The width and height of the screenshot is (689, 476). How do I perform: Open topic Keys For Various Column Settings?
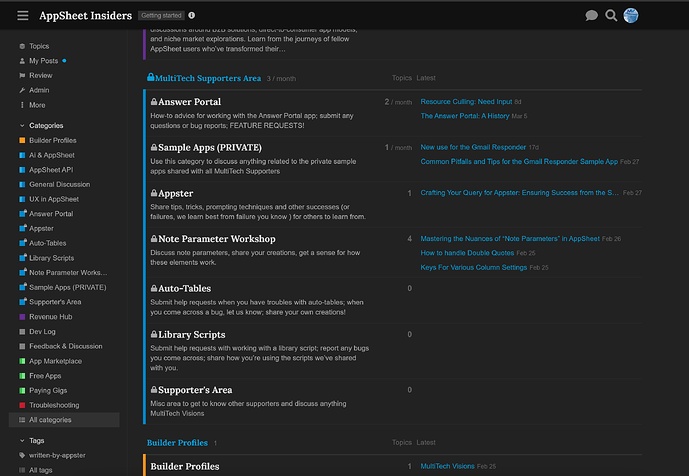pos(474,267)
